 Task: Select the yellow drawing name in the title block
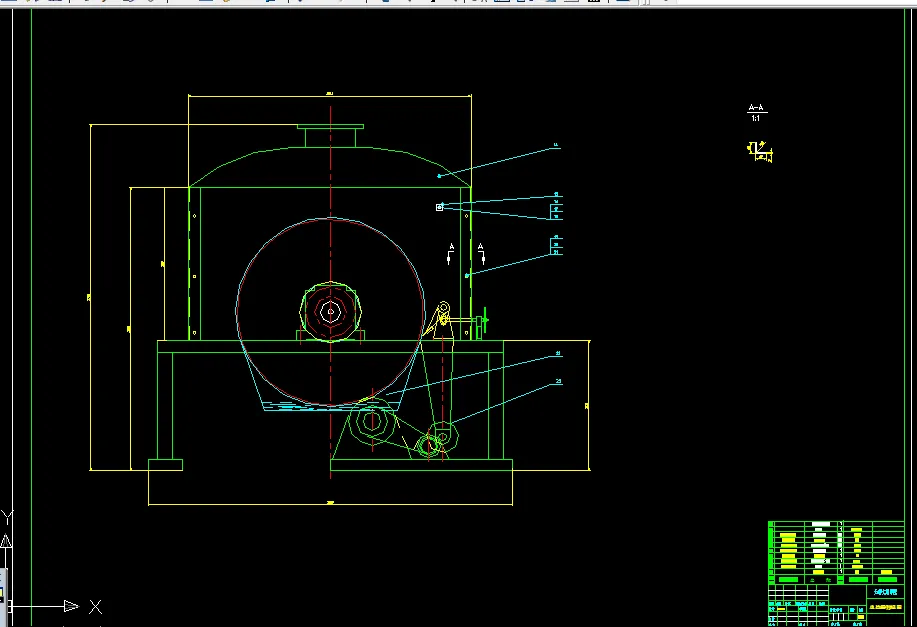click(885, 607)
